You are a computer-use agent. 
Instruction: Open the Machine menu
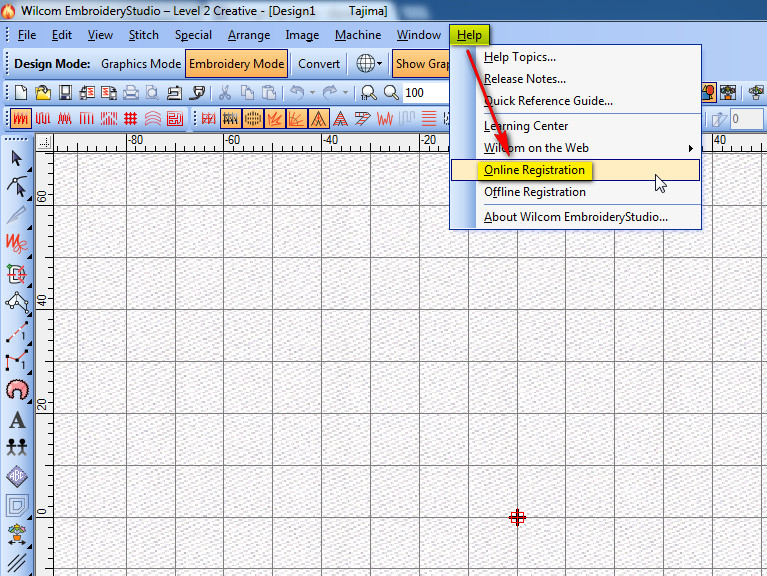[x=358, y=35]
